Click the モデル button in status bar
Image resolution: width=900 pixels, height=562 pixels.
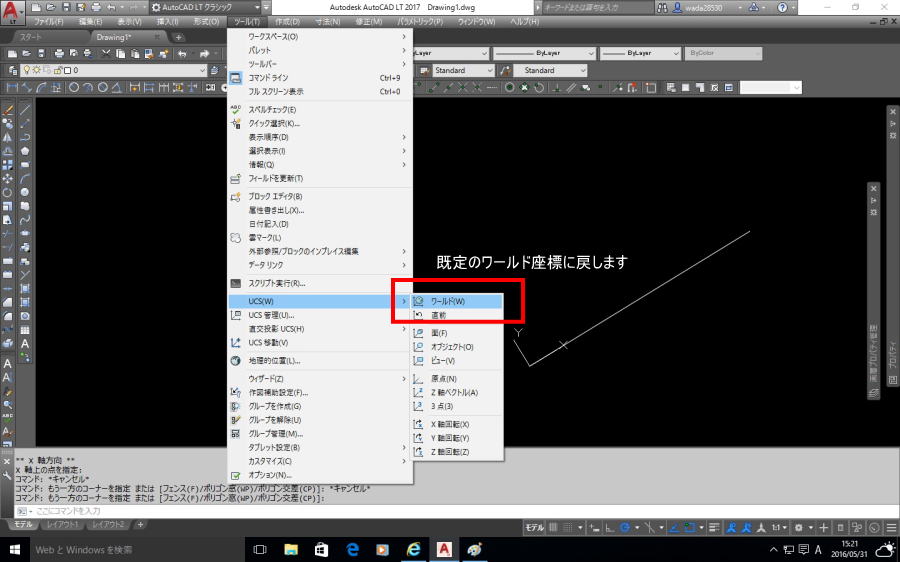(534, 528)
